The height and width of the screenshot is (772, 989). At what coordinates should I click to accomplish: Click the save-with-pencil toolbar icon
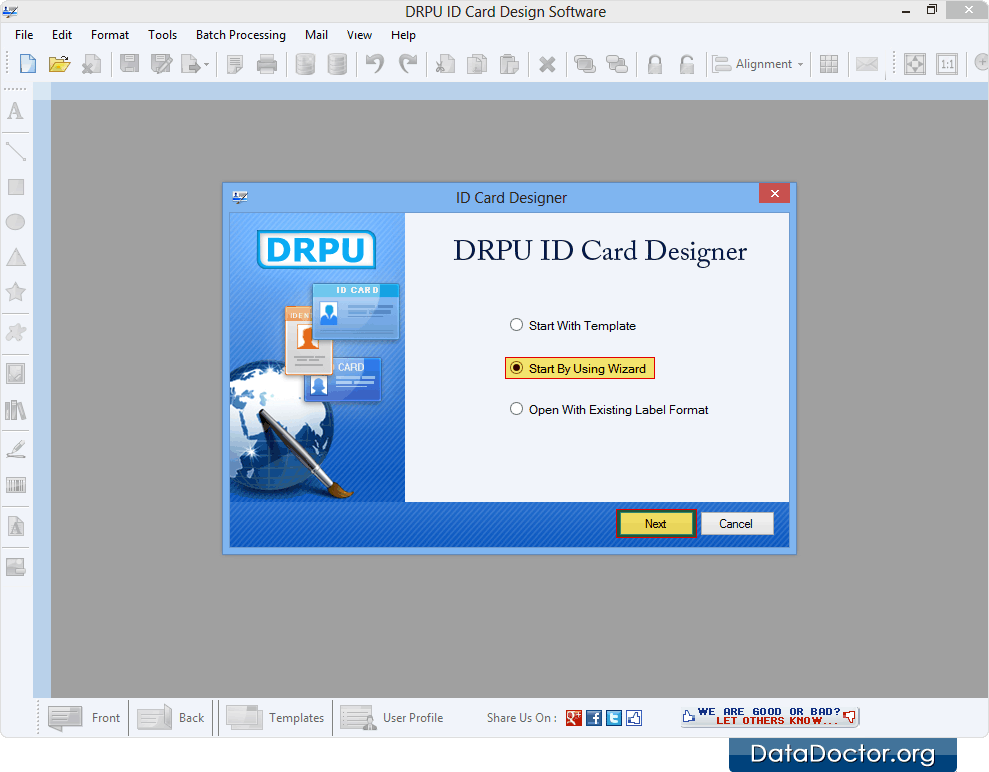161,64
